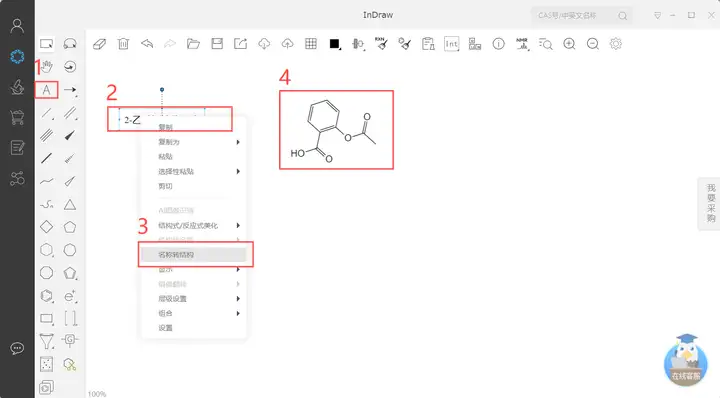The width and height of the screenshot is (720, 398).
Task: Open the funnel separation template tool
Action: (46, 341)
